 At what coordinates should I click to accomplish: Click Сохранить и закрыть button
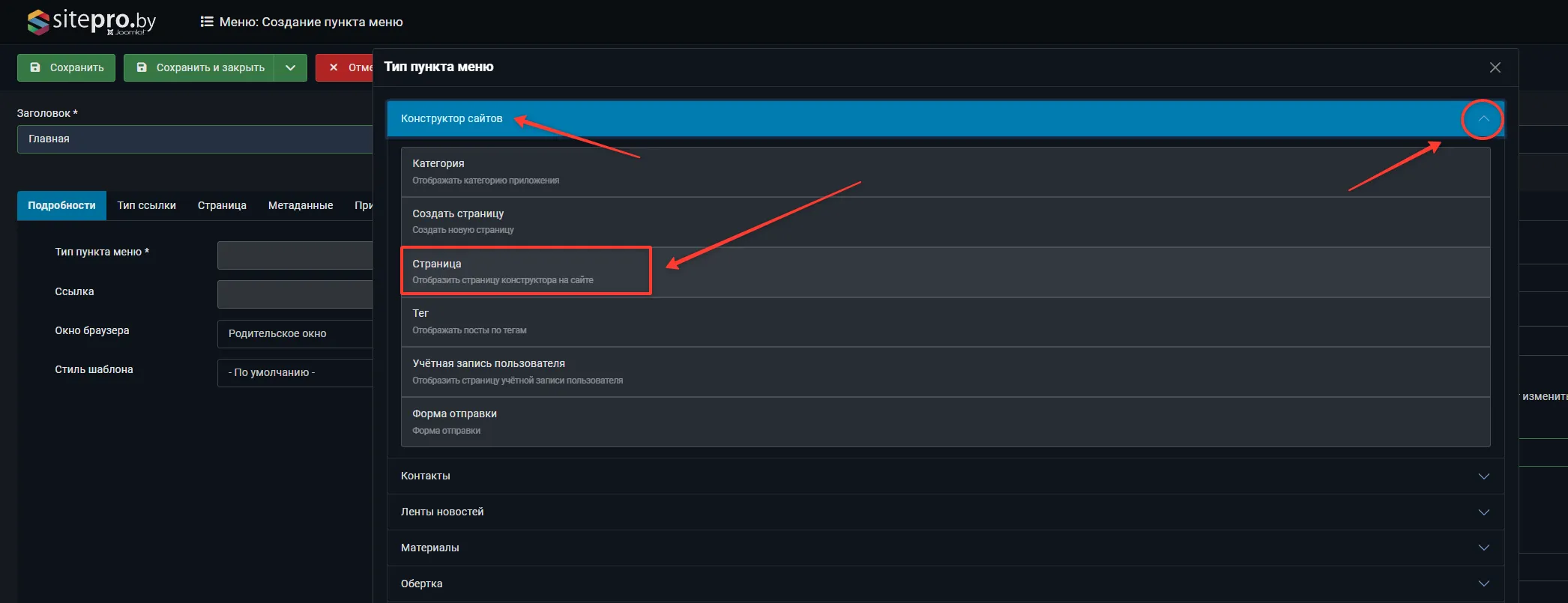(199, 67)
